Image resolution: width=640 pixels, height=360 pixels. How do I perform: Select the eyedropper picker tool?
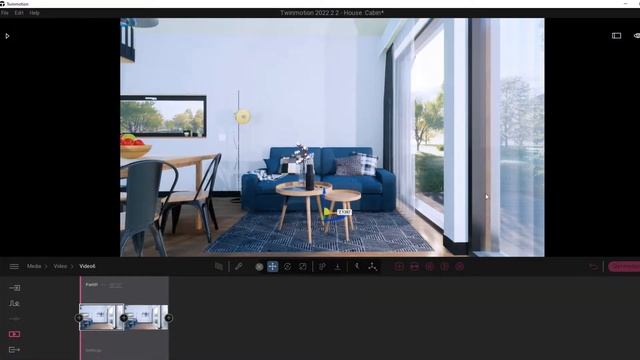pos(238,267)
